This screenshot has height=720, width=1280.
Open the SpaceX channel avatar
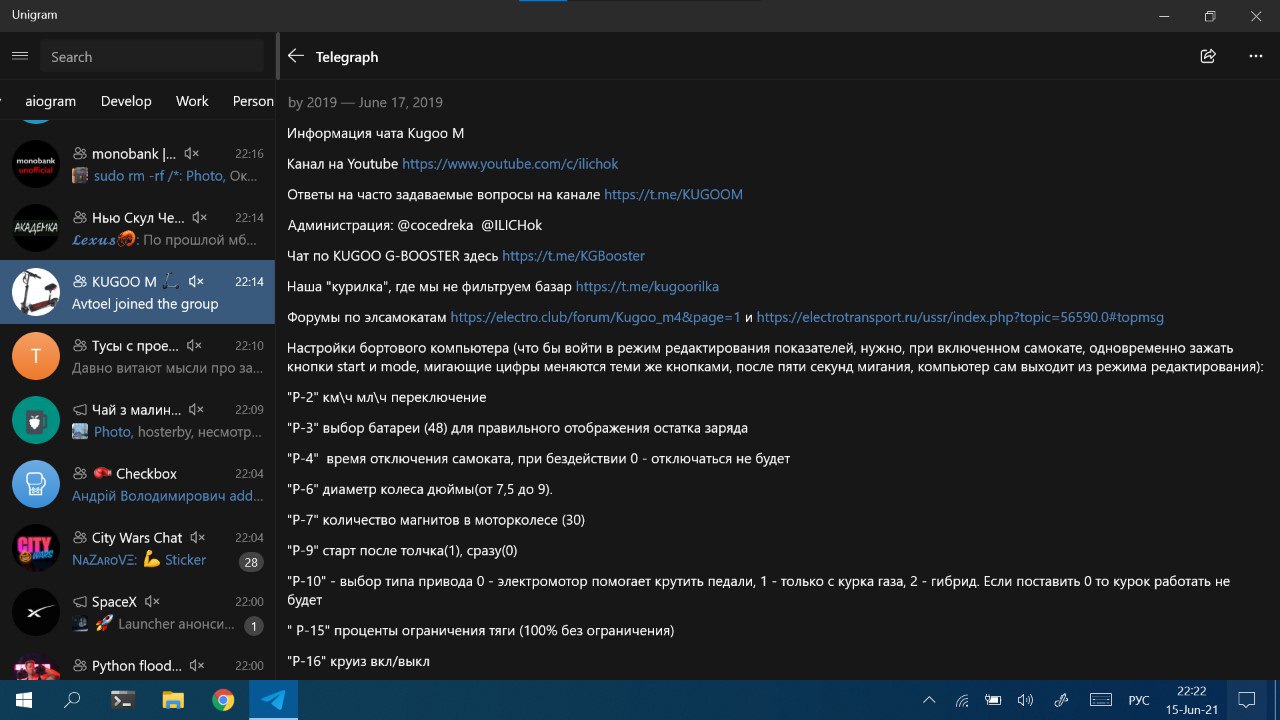36,612
